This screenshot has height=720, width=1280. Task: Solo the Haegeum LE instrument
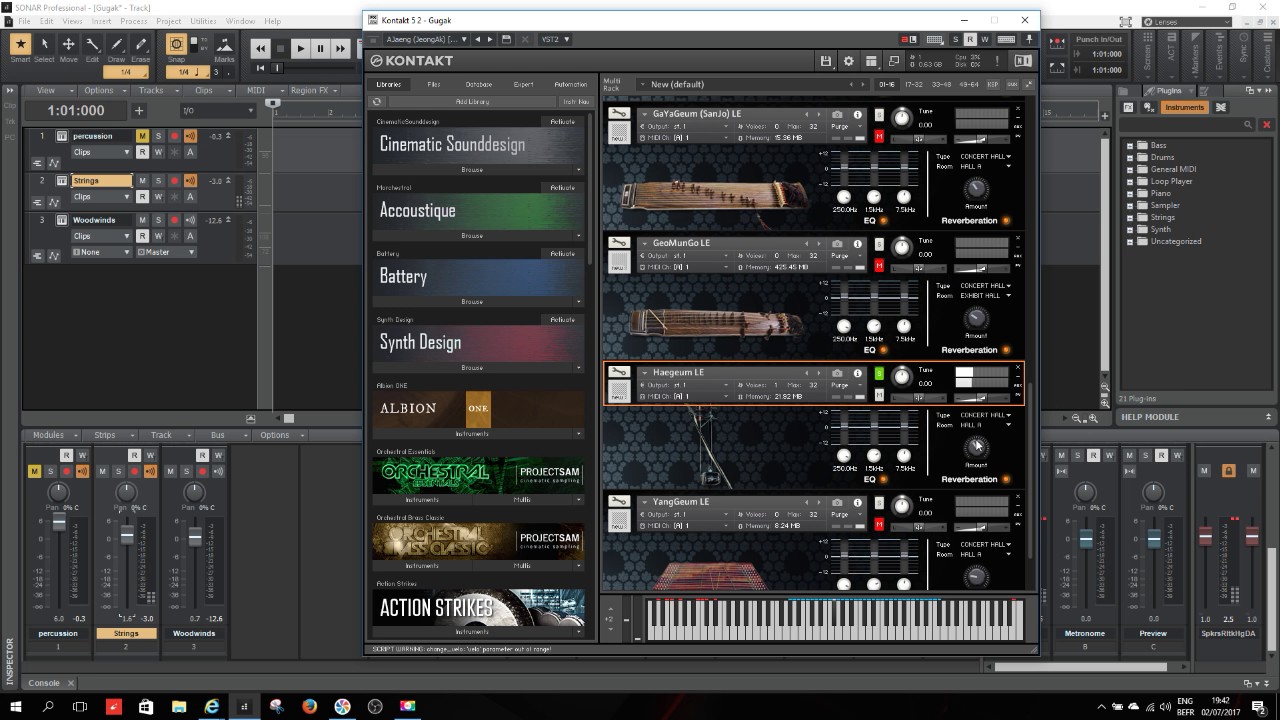tap(879, 374)
